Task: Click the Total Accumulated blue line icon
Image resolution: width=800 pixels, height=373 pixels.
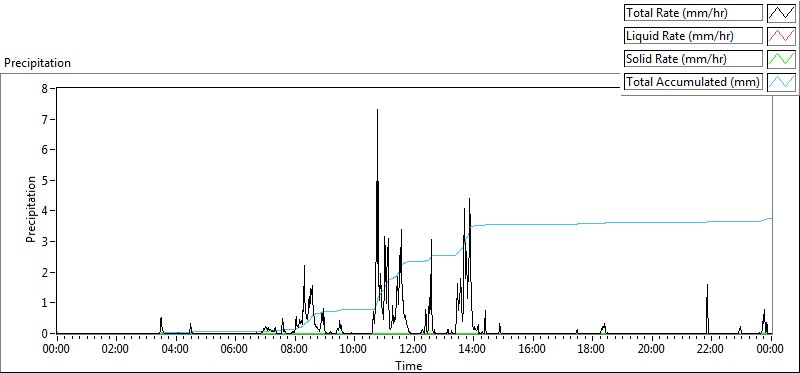Action: (x=781, y=82)
